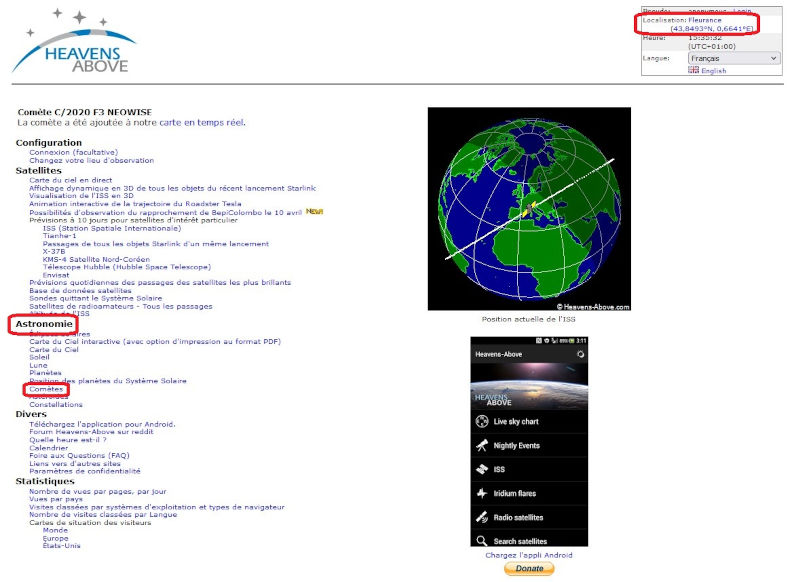Open 'Liens vers d'autres sites'
Viewport: 790px width, 582px height.
click(75, 463)
